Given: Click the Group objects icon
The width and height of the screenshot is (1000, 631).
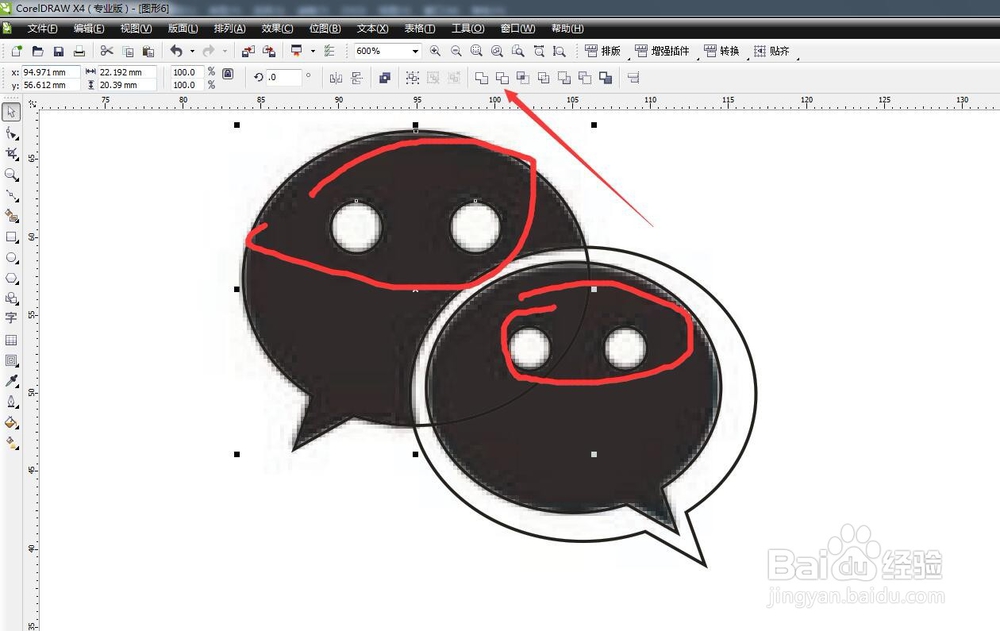Looking at the screenshot, I should [413, 78].
